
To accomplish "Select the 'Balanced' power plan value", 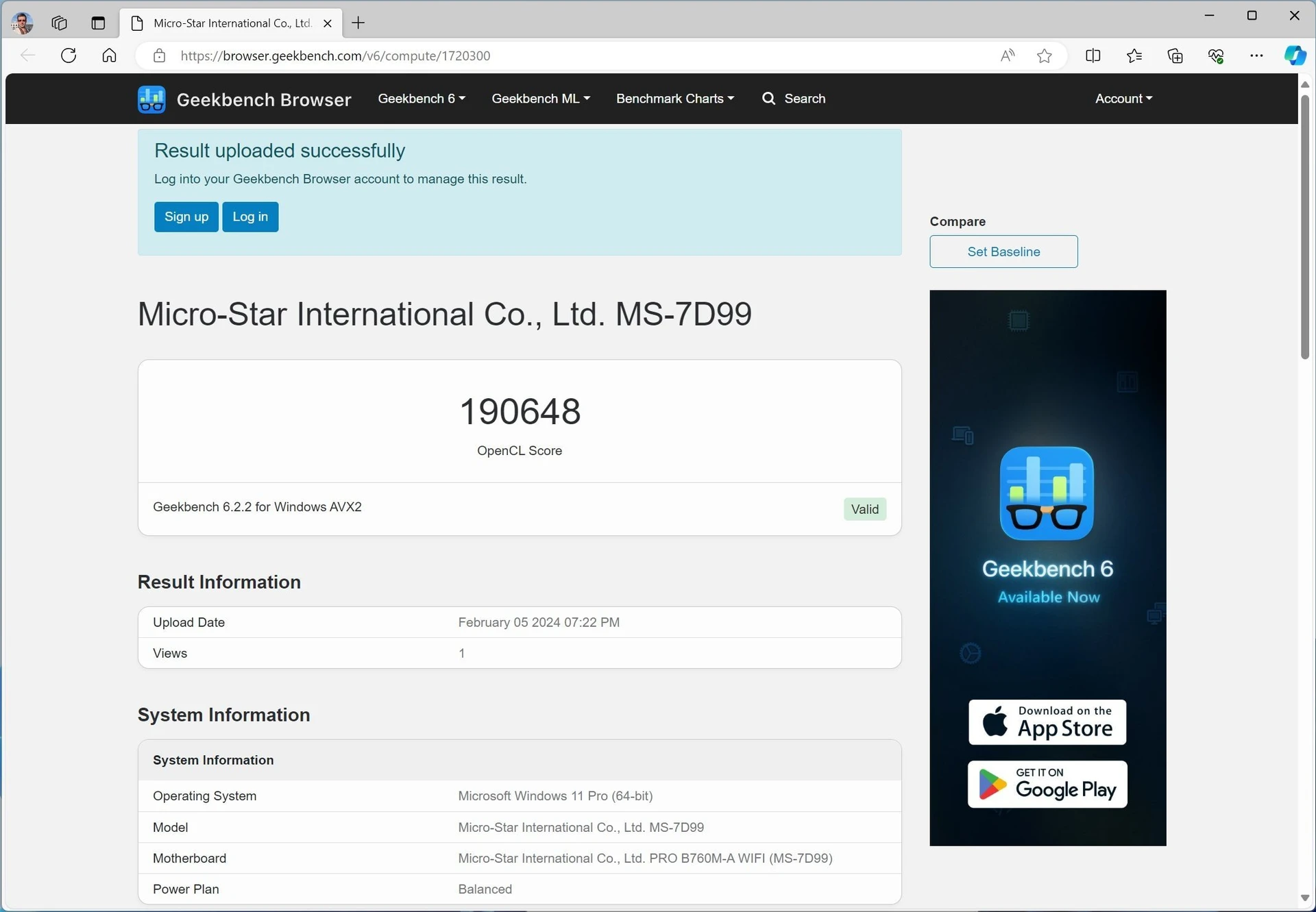I will 485,889.
